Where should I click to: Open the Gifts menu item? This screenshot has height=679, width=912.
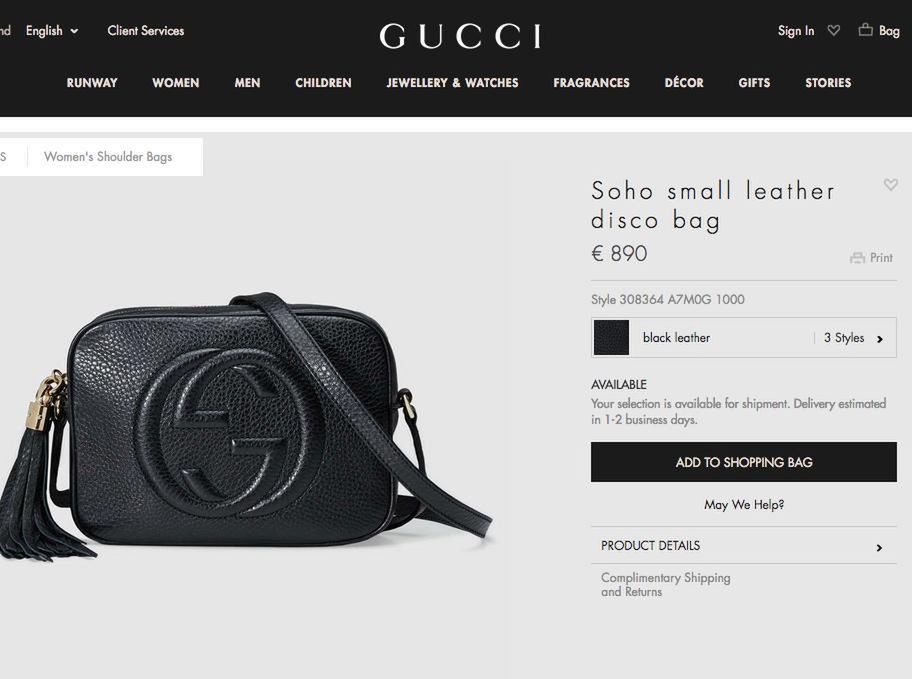point(754,83)
